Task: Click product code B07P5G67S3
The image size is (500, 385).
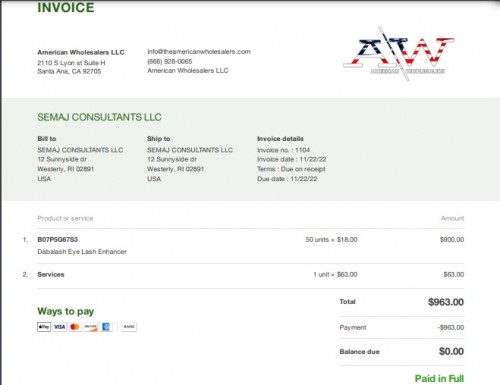Action: (58, 240)
